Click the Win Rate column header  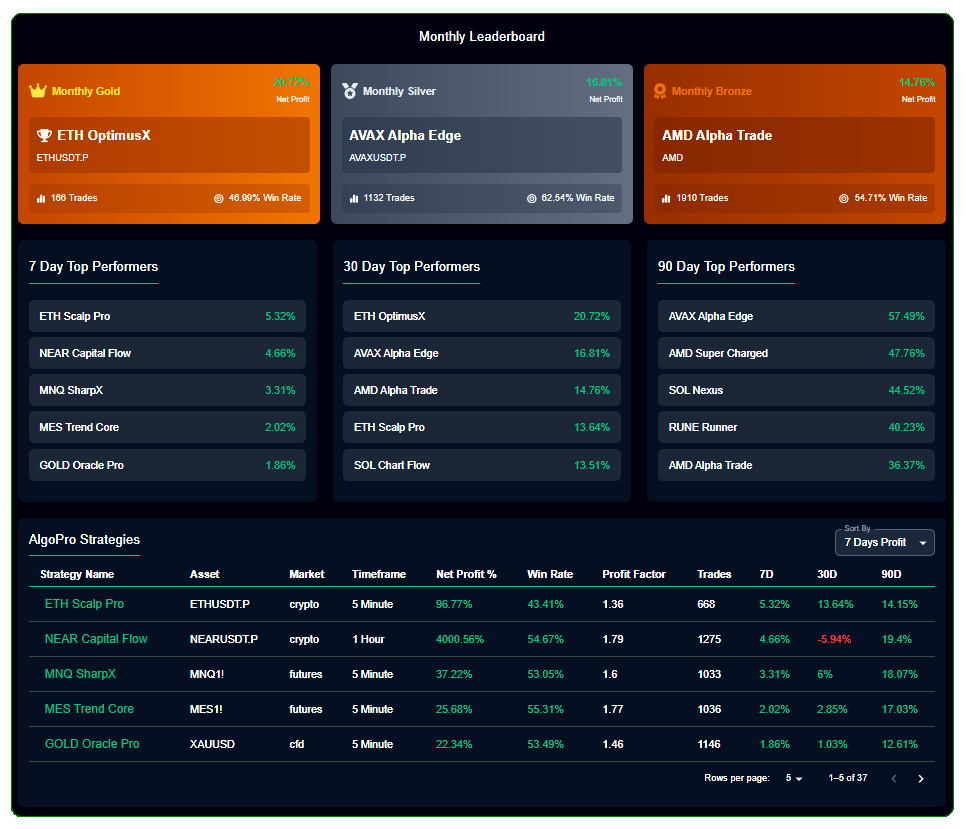pyautogui.click(x=550, y=574)
